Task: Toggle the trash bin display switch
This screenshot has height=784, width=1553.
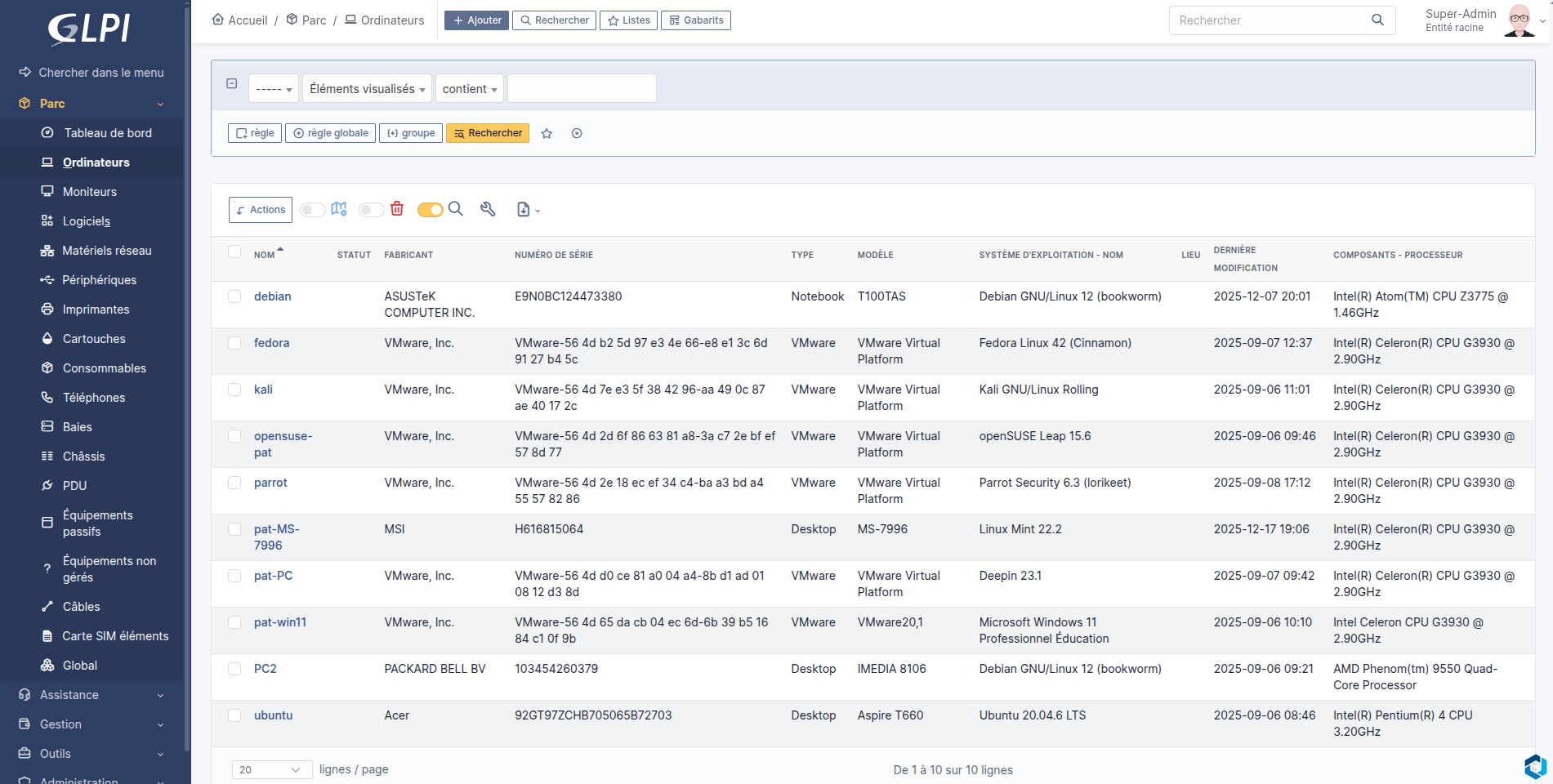Action: click(372, 210)
